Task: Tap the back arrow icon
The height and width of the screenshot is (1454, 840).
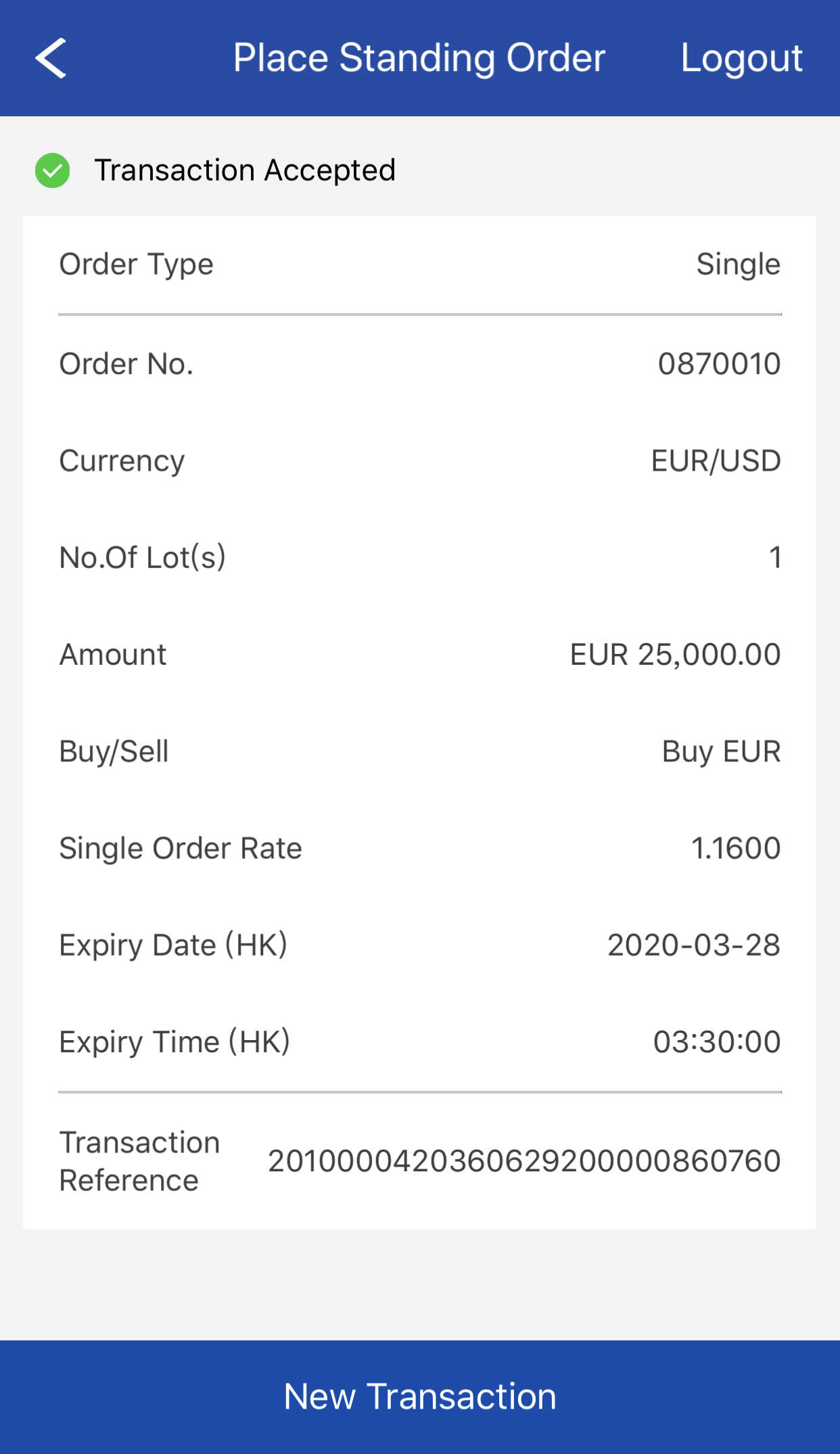Action: click(51, 58)
